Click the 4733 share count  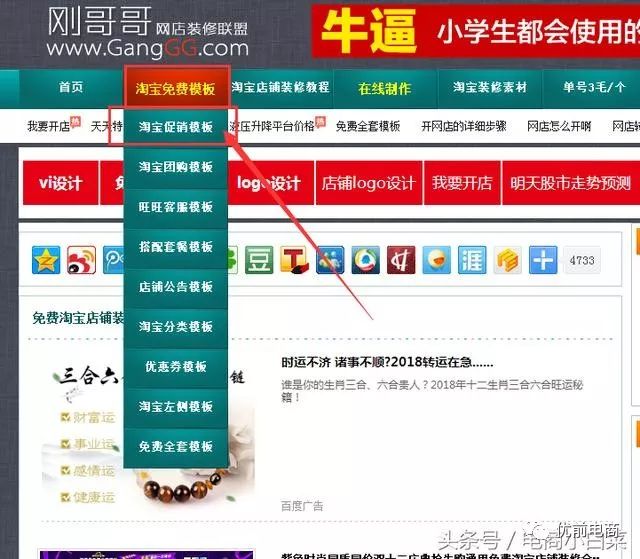point(582,260)
